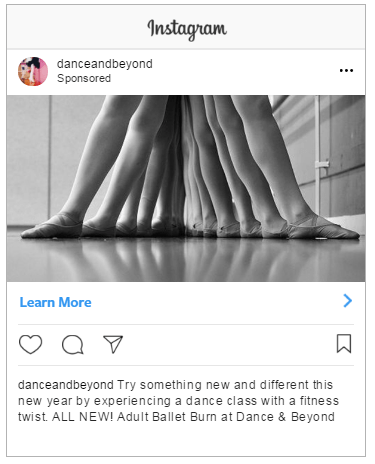Screen dimensions: 375x464
Task: Click the Sponsored label under the username
Action: point(84,78)
